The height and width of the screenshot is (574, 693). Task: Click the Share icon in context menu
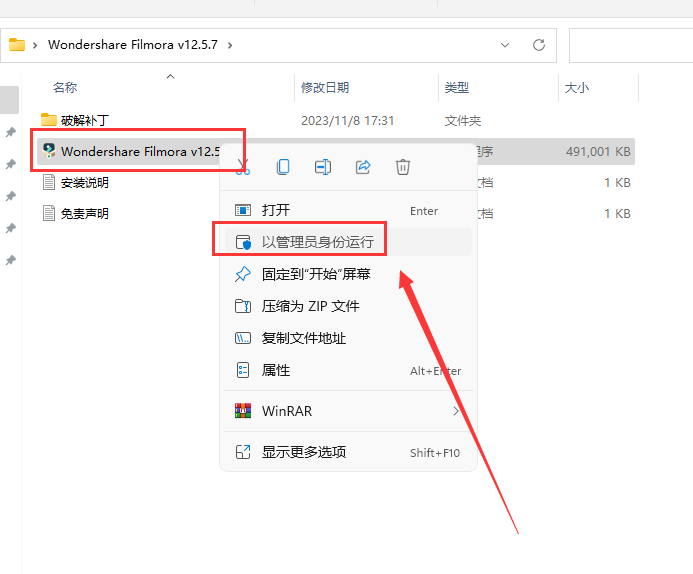pos(363,167)
